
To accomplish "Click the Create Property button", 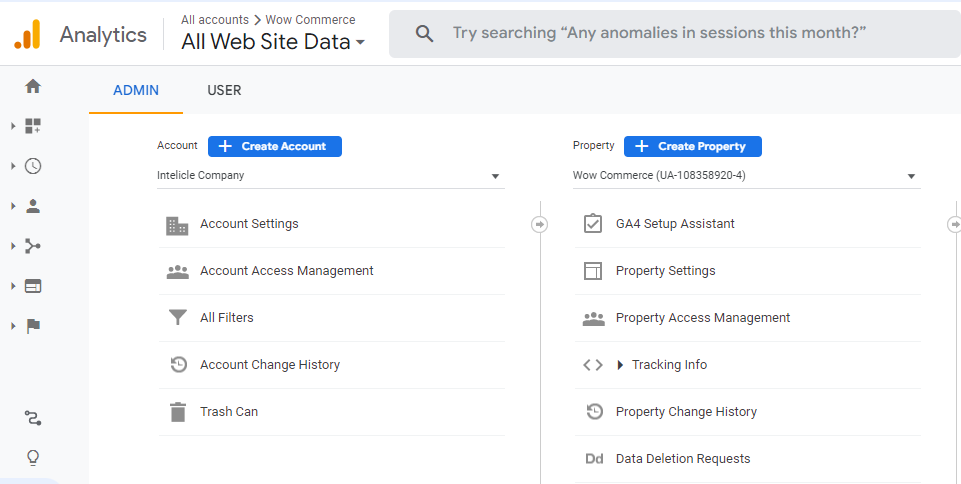I will [x=693, y=146].
